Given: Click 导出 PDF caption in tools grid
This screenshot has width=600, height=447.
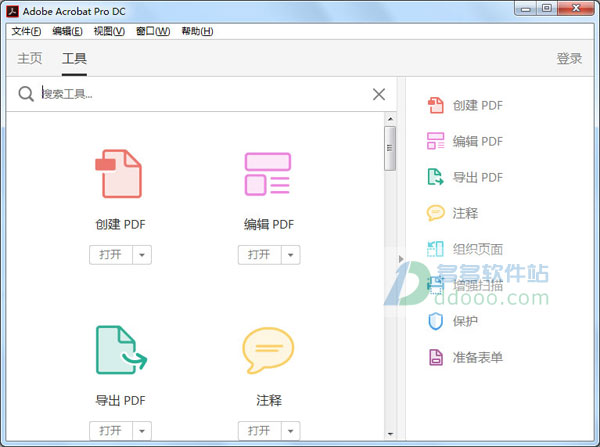Looking at the screenshot, I should (x=121, y=400).
